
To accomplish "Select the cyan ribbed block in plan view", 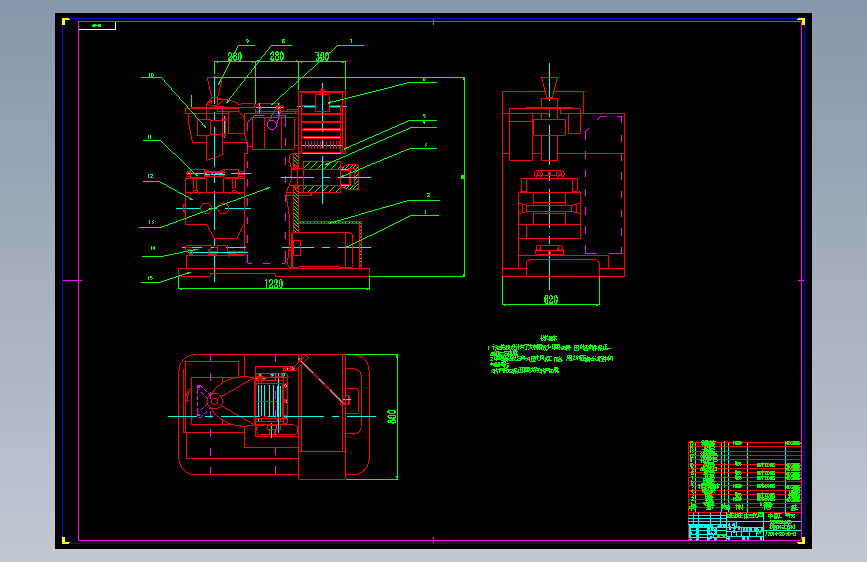I will [x=270, y=400].
